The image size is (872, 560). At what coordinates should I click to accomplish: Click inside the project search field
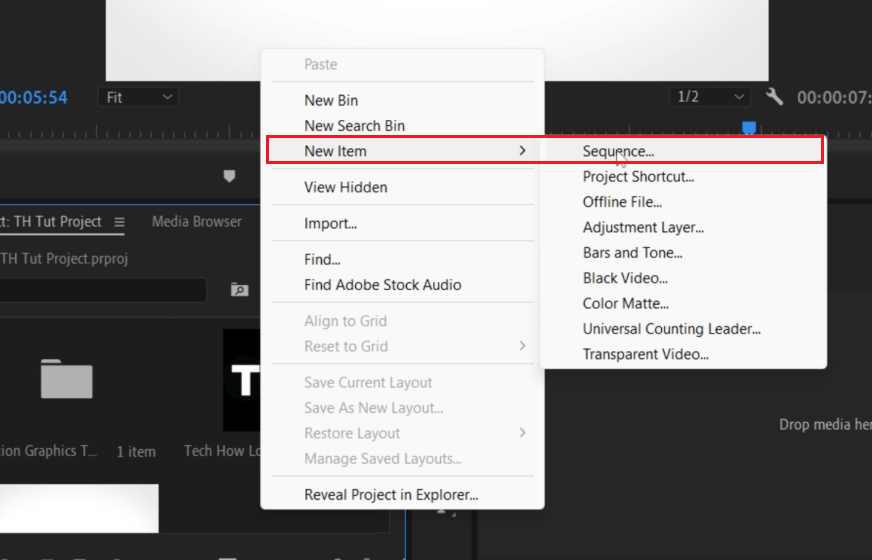point(100,290)
